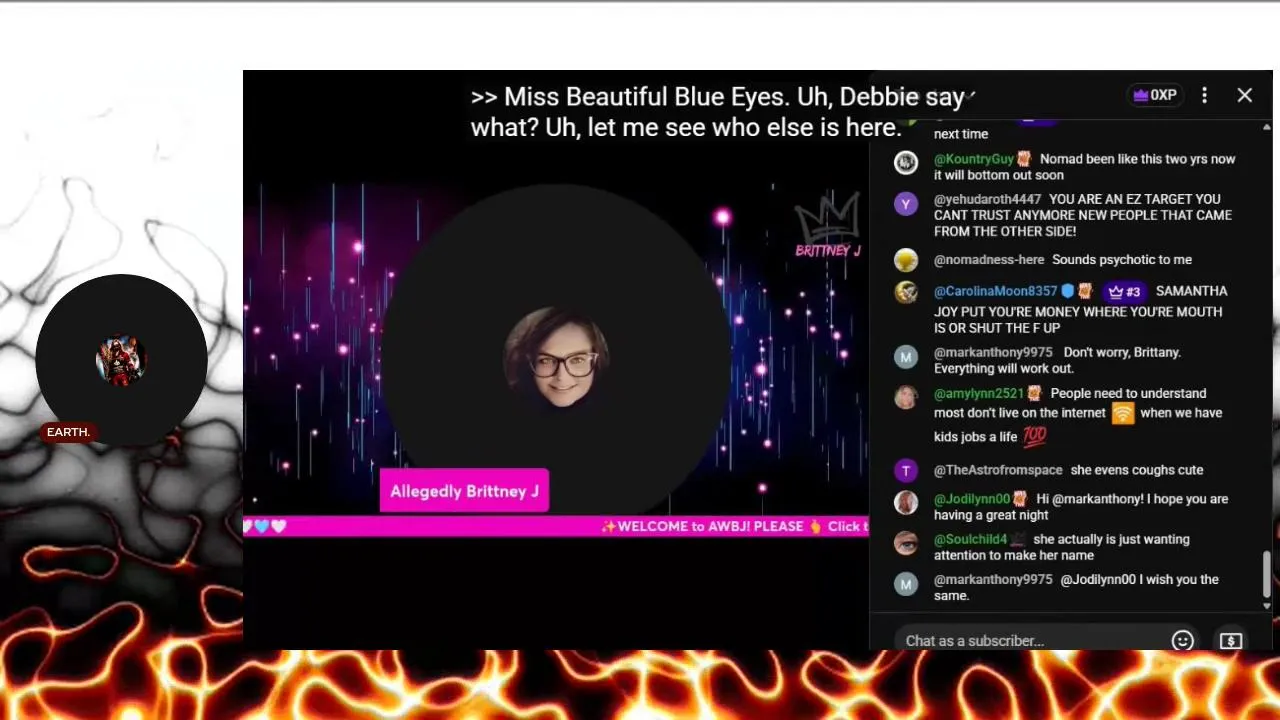
Task: Click the EARTH. label
Action: click(x=68, y=432)
